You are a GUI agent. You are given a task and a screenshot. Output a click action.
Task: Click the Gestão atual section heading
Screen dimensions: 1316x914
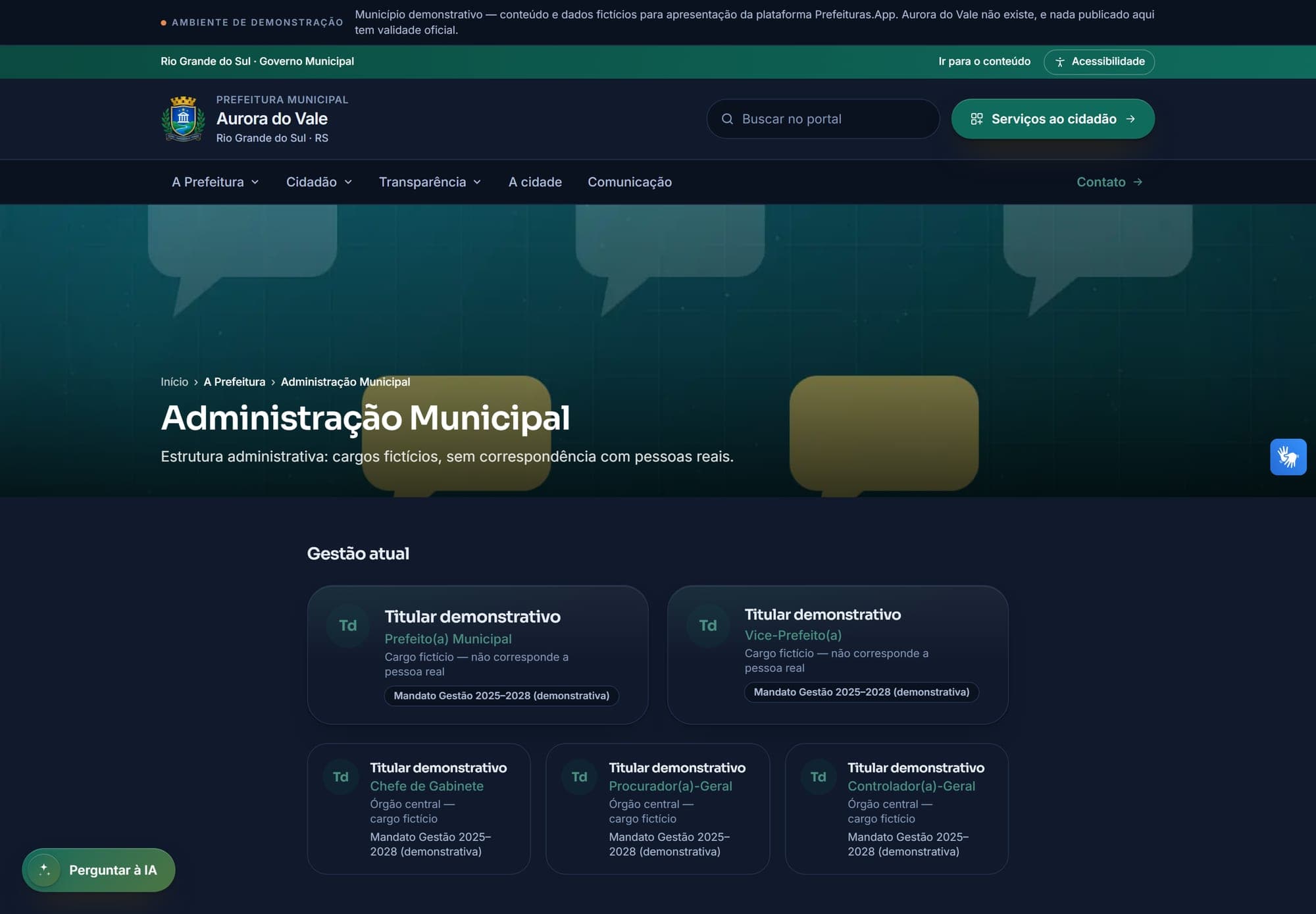click(358, 553)
